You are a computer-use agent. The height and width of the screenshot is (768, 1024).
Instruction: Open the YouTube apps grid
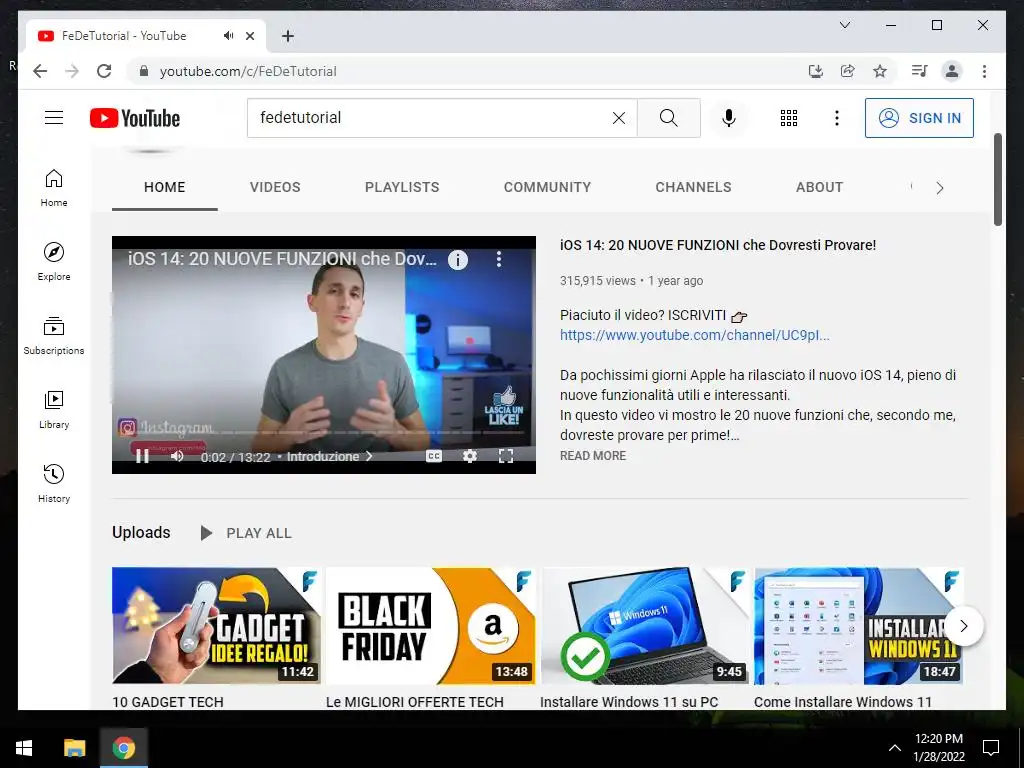(x=789, y=118)
